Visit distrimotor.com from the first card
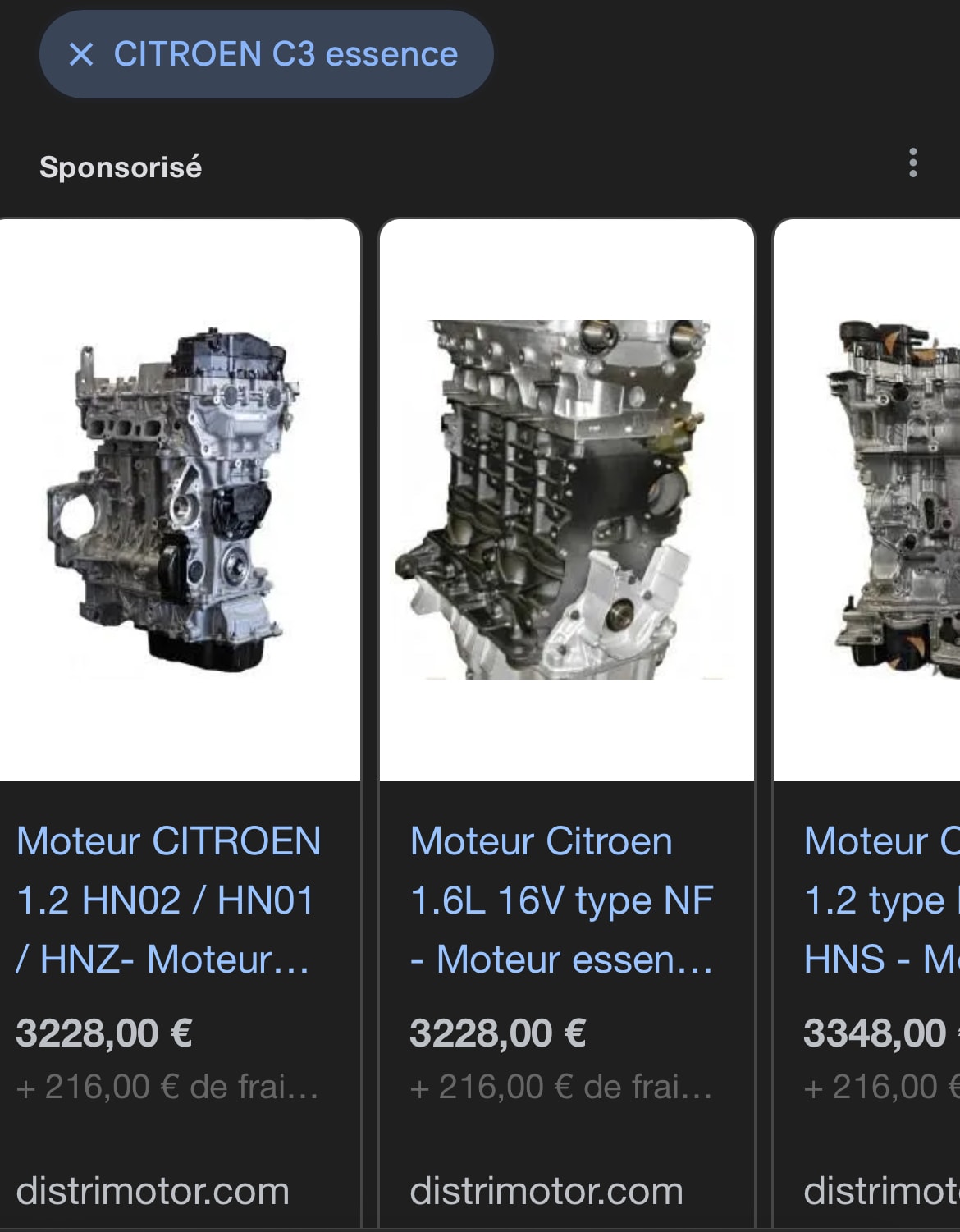This screenshot has width=960, height=1232. pyautogui.click(x=153, y=1191)
